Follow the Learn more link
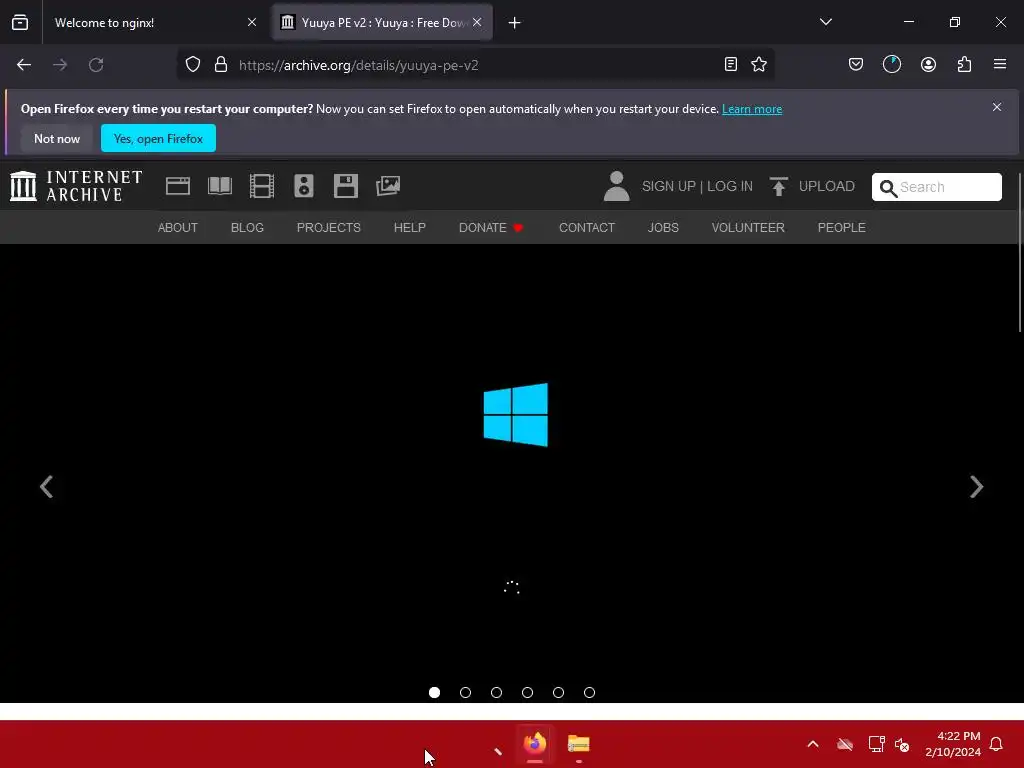 [752, 109]
